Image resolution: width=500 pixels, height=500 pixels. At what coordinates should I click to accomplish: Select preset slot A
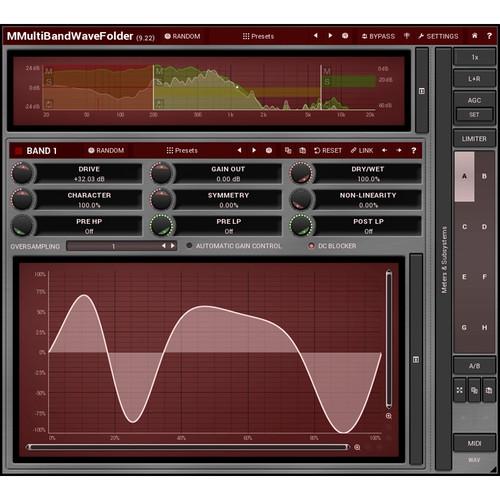(464, 176)
